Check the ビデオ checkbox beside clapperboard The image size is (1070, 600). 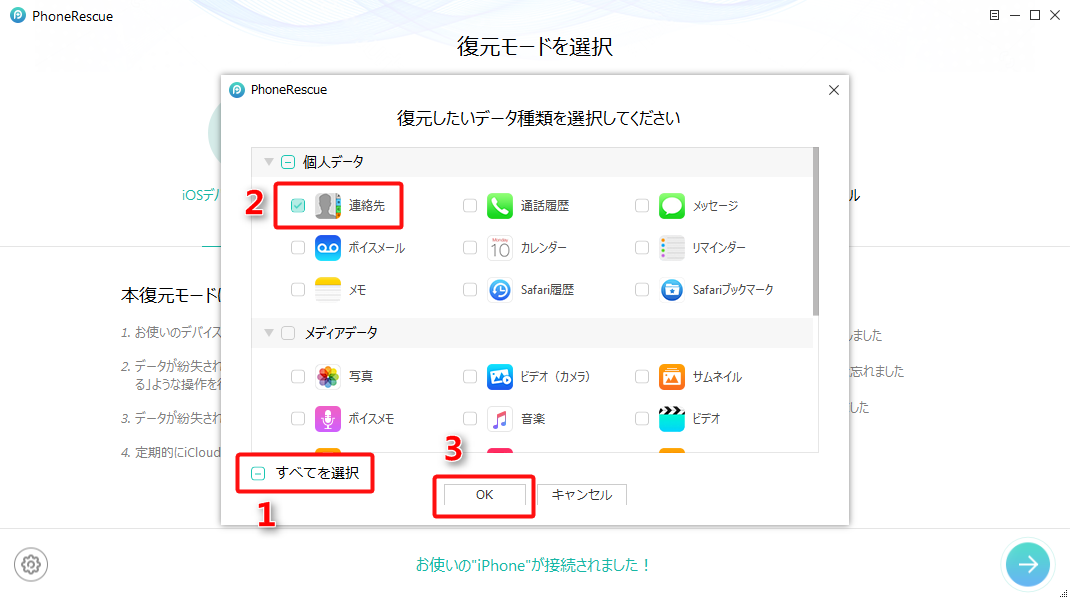point(641,418)
